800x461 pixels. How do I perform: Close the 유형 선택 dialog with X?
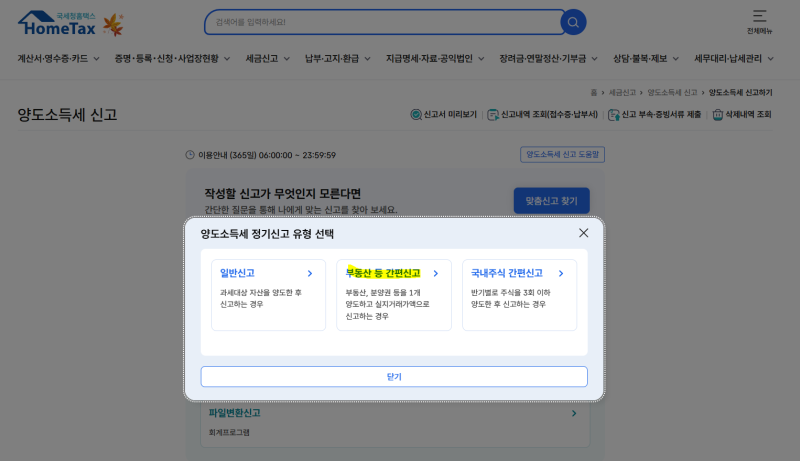coord(583,233)
